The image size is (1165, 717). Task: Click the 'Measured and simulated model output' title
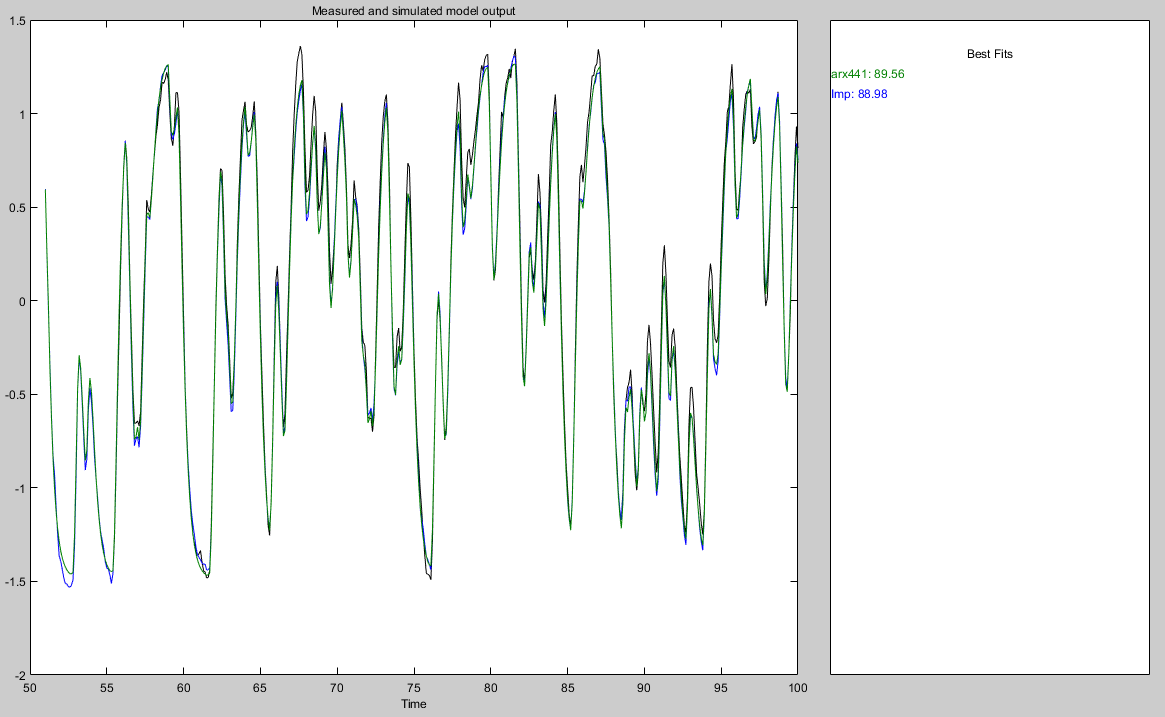click(414, 11)
